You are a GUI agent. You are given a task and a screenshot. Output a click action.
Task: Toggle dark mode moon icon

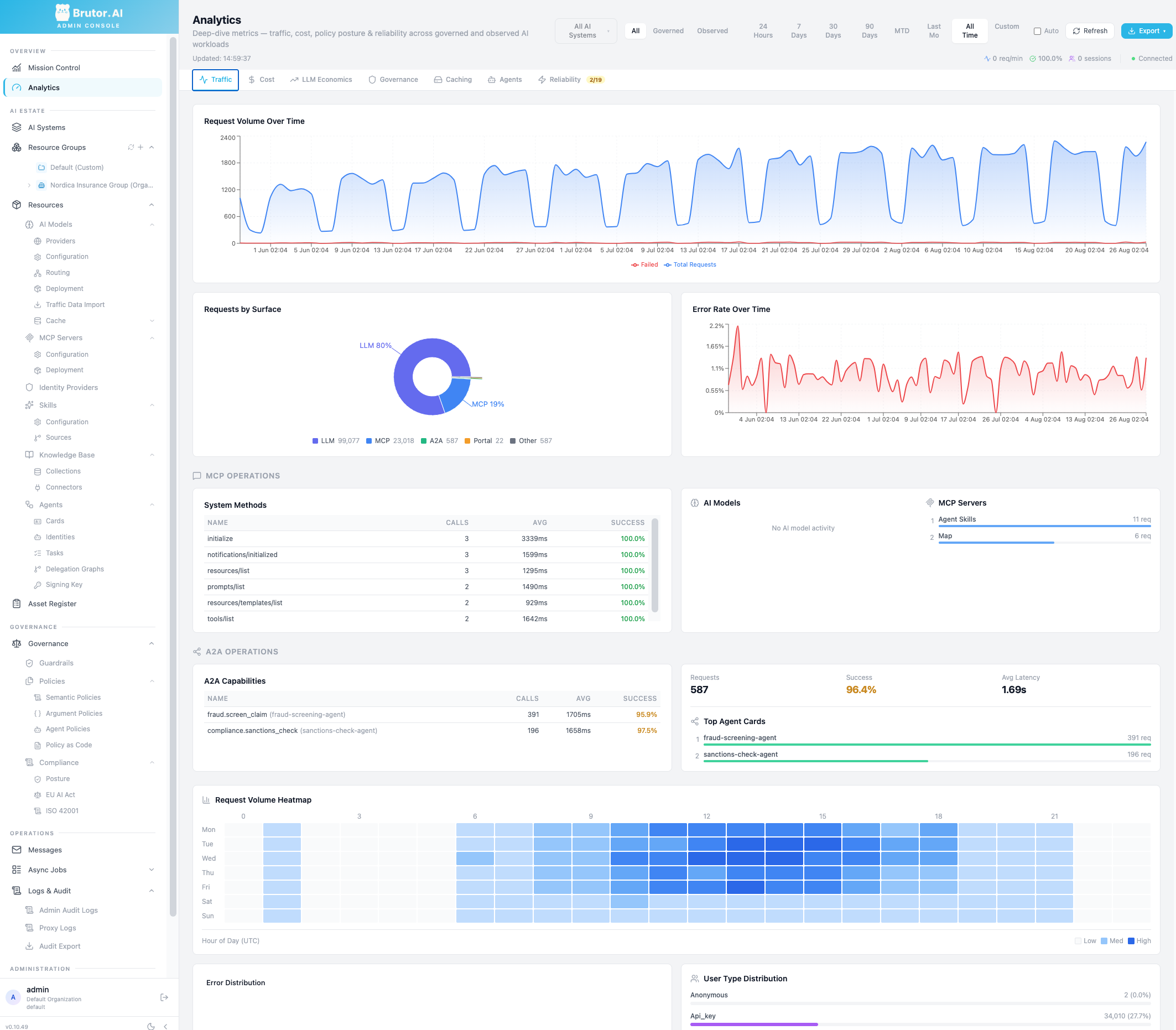coord(151,1026)
